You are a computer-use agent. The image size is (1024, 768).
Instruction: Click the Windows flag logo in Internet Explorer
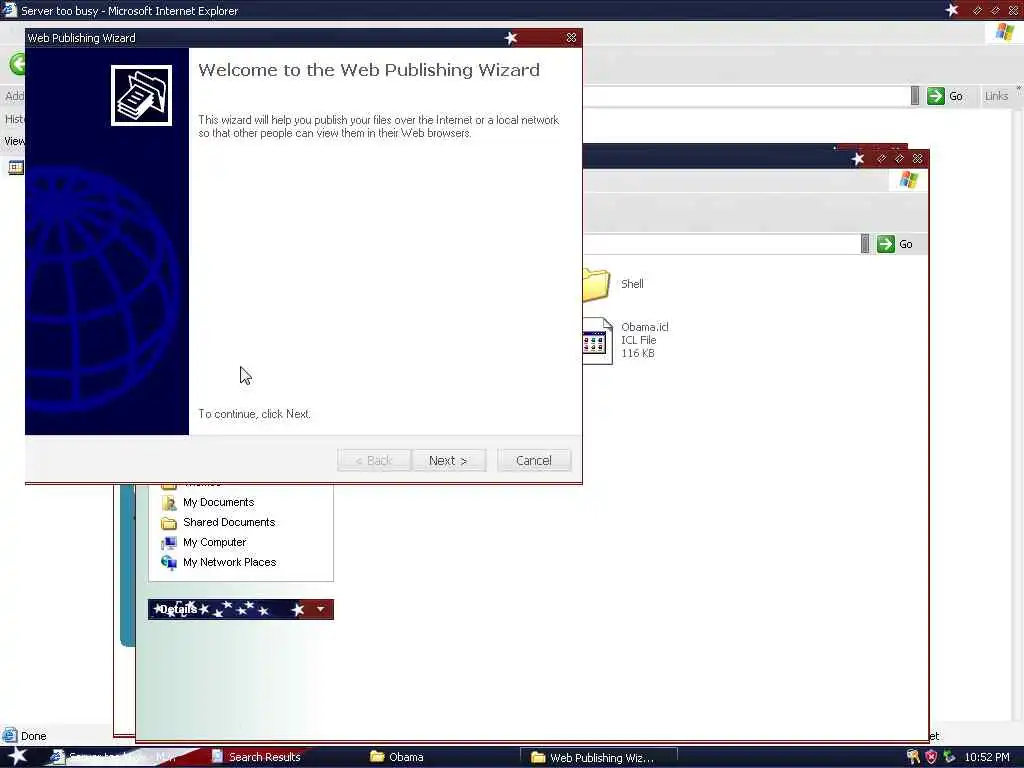pyautogui.click(x=1004, y=32)
